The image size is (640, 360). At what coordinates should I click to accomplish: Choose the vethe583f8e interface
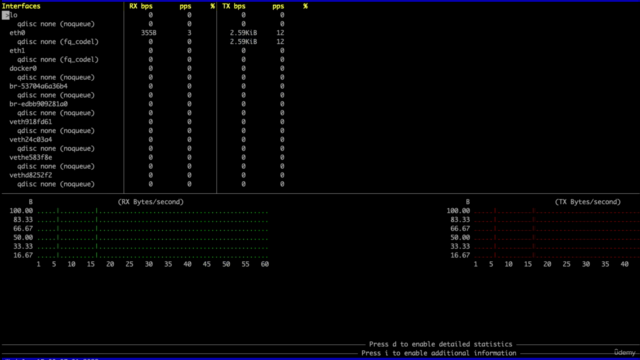(x=31, y=158)
